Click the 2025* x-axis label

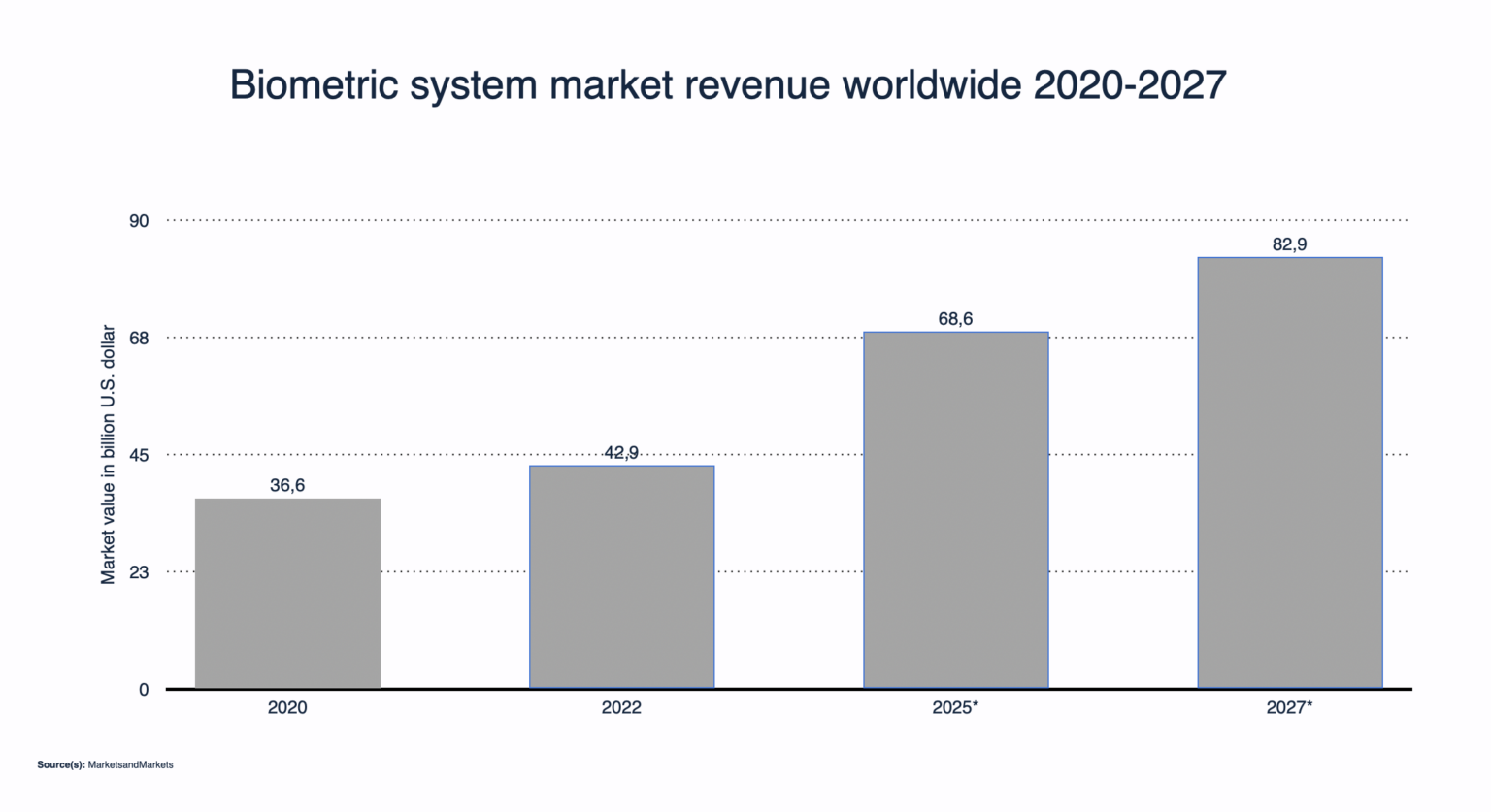[x=955, y=708]
